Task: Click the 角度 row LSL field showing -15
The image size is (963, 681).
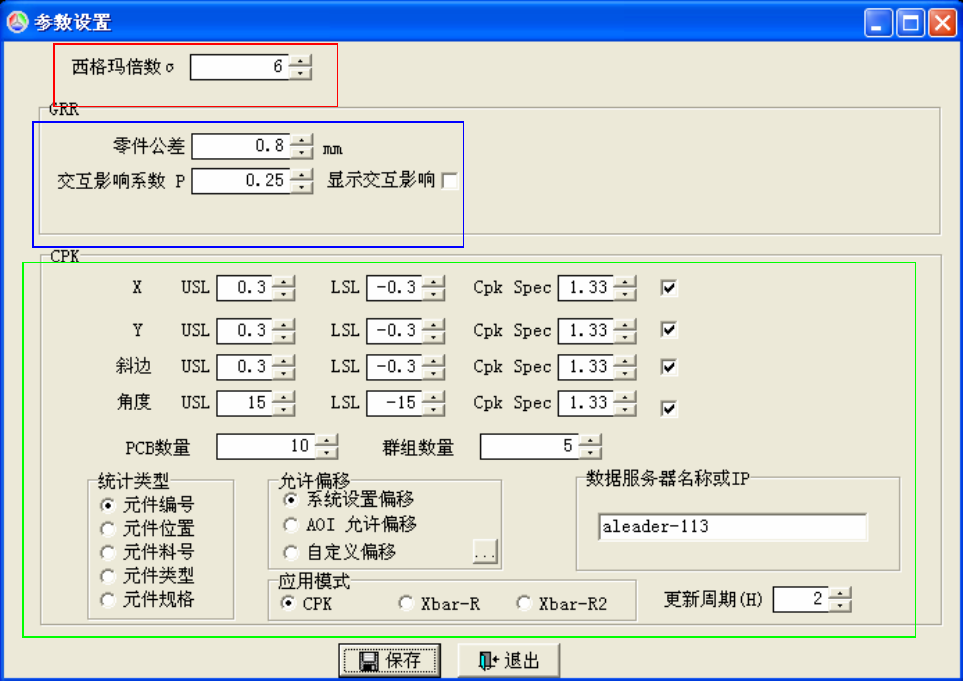Action: pyautogui.click(x=394, y=403)
